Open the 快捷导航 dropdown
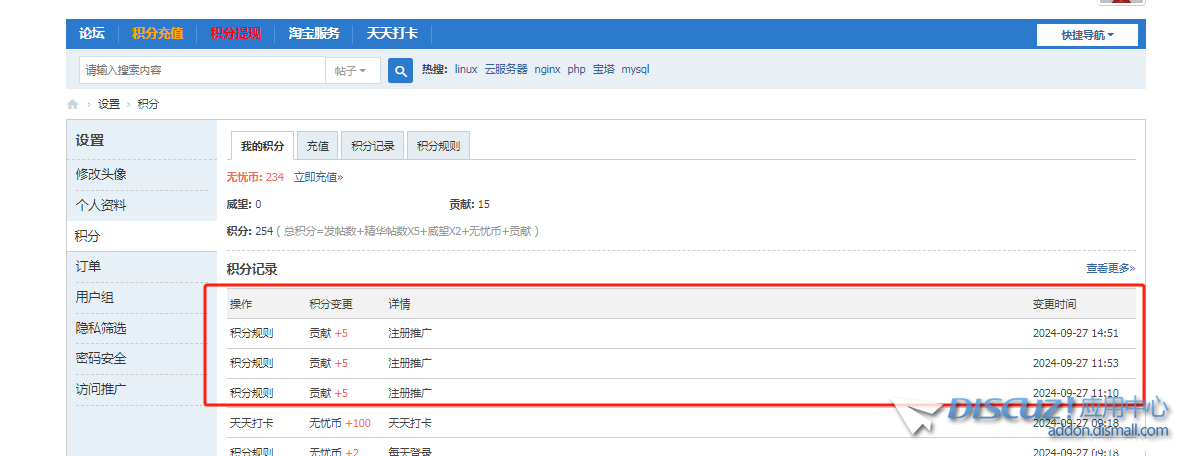 pyautogui.click(x=1086, y=35)
